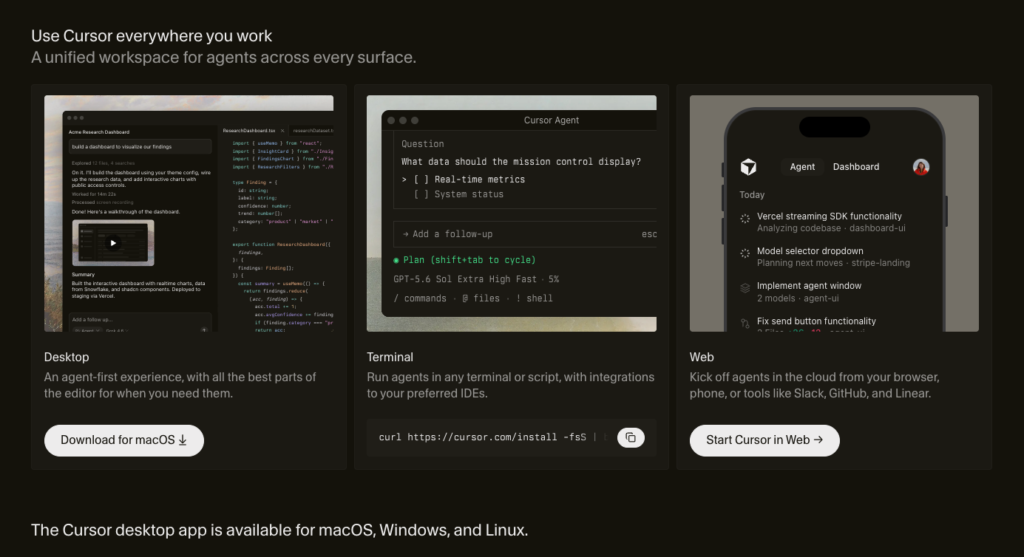Click the Download for macOS button
The height and width of the screenshot is (557, 1024).
pos(124,440)
